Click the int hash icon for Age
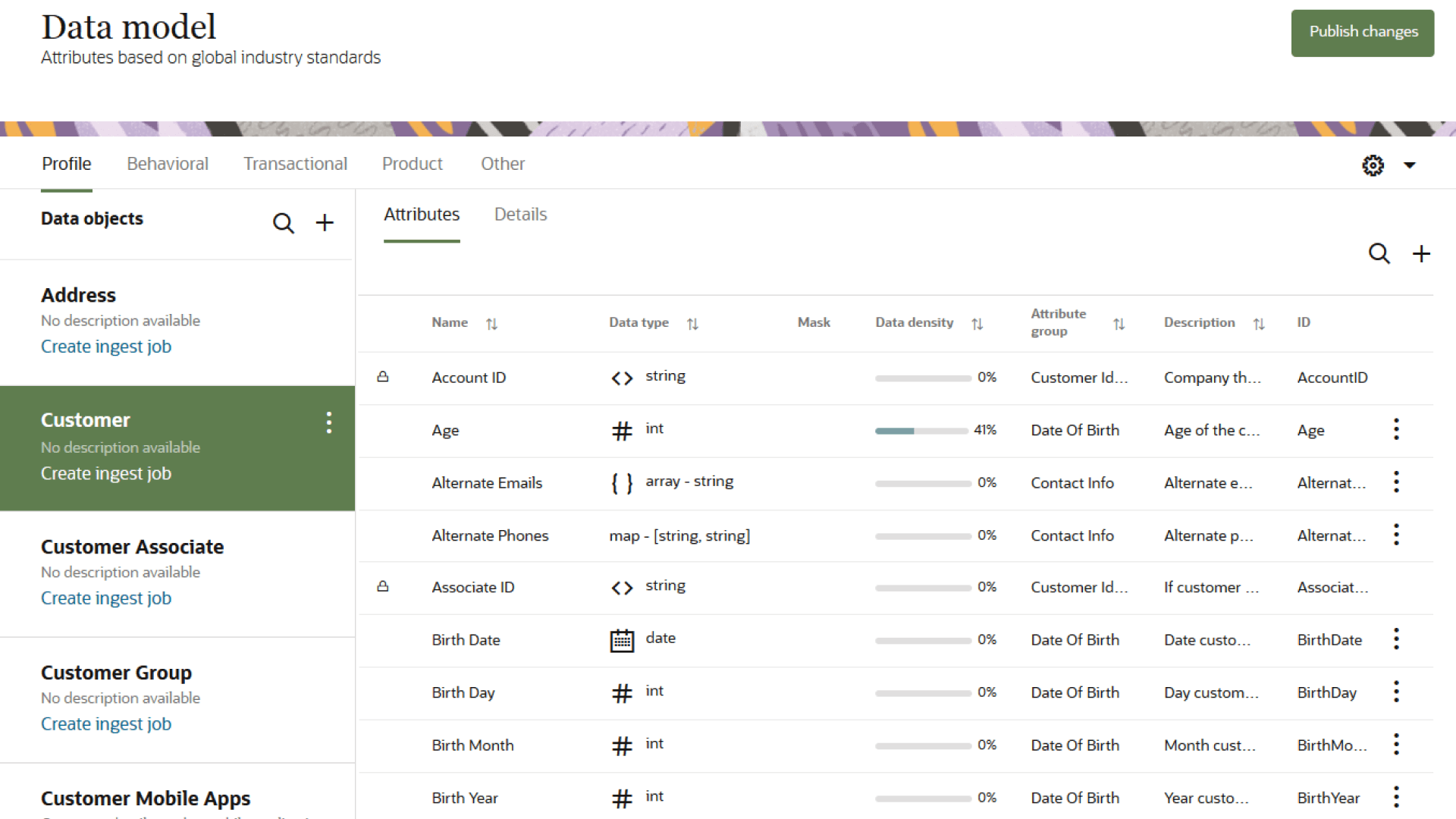 point(622,431)
